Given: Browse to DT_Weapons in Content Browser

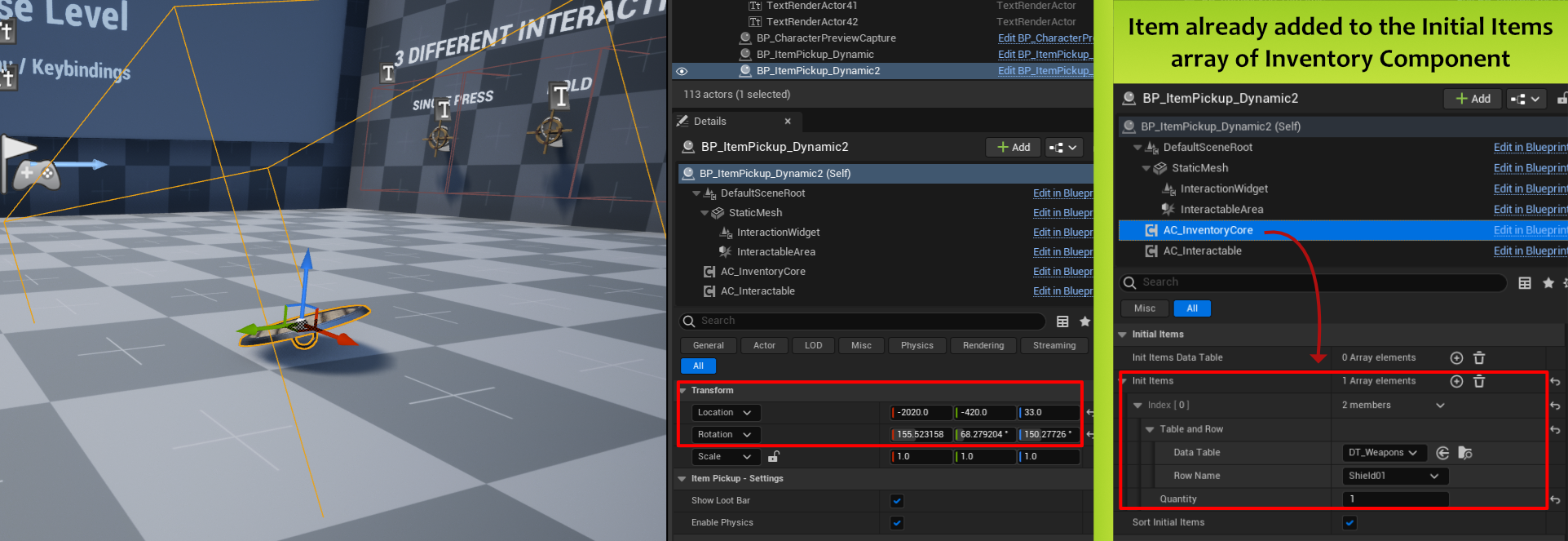Looking at the screenshot, I should click(1465, 453).
